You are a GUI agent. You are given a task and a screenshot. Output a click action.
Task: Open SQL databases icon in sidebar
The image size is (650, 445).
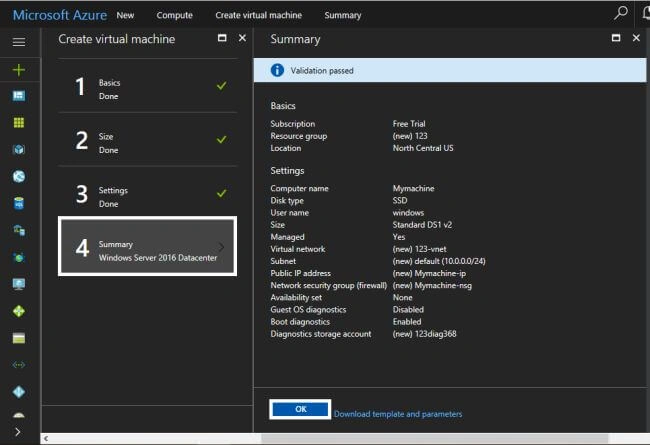tap(19, 203)
